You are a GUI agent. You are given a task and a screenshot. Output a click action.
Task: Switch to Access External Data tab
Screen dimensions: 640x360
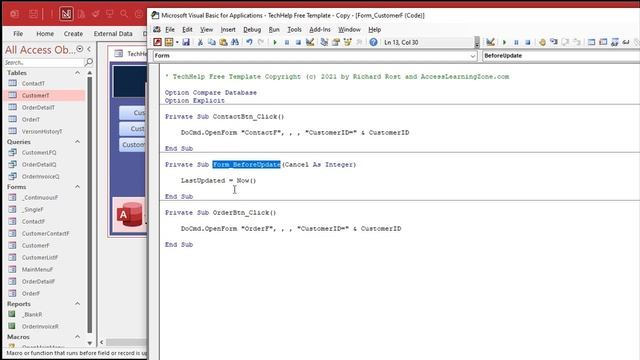click(x=113, y=33)
